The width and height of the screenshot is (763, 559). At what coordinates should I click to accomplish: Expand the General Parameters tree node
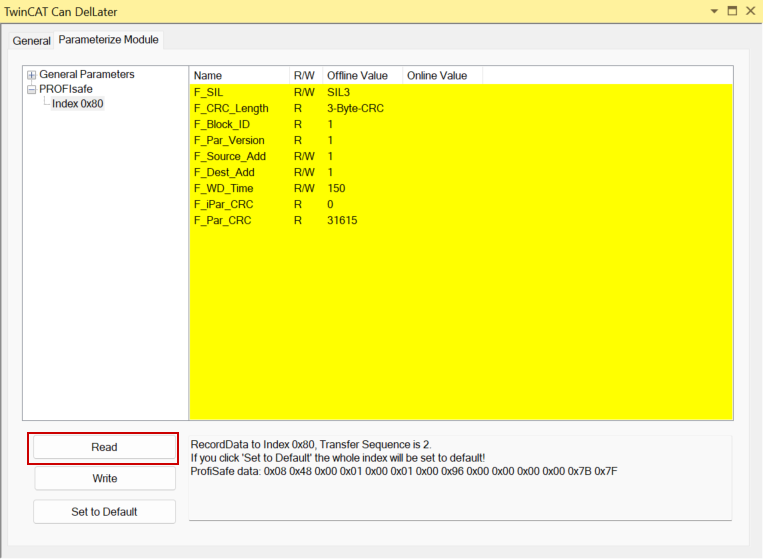32,75
